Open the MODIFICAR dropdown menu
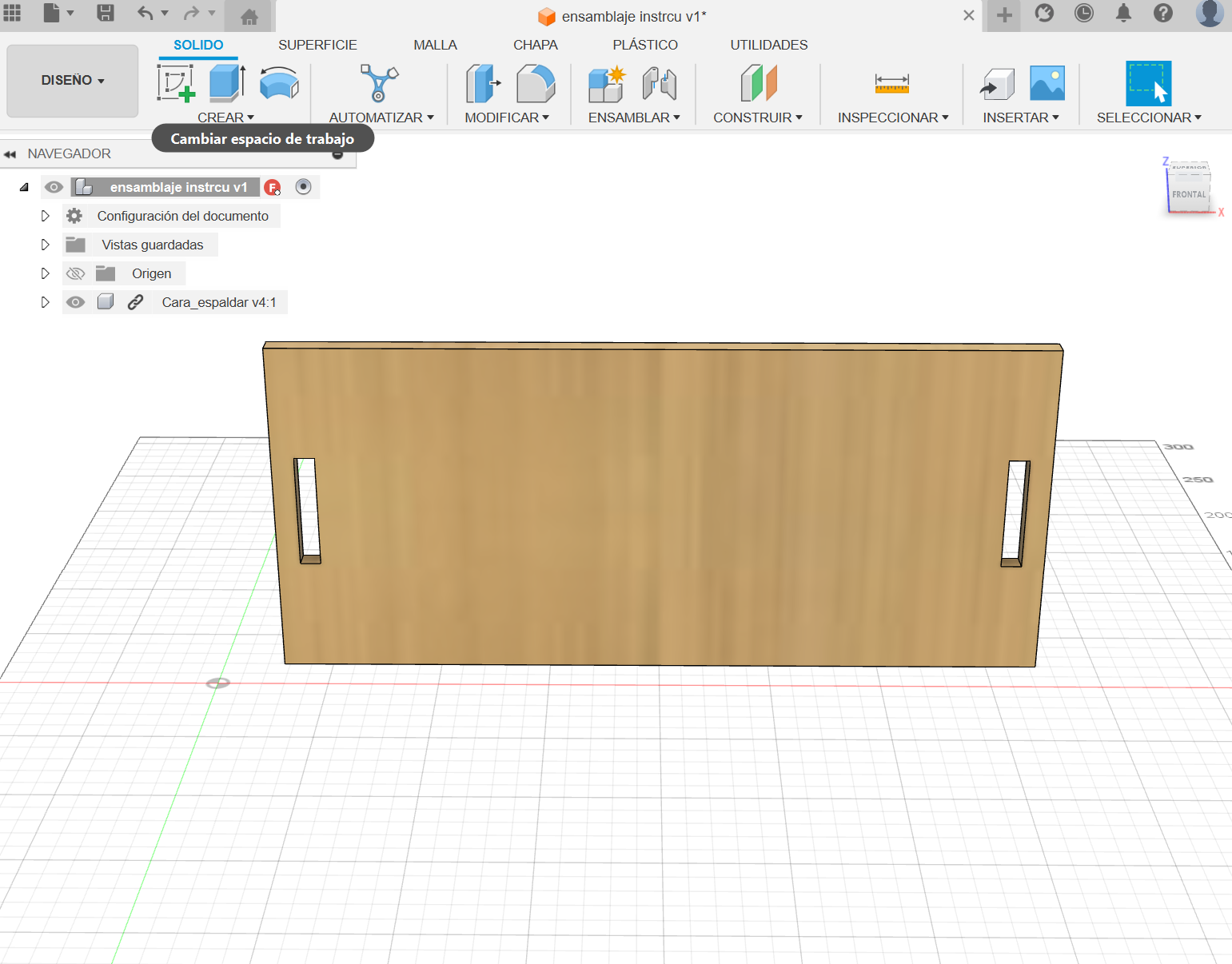 [x=507, y=118]
